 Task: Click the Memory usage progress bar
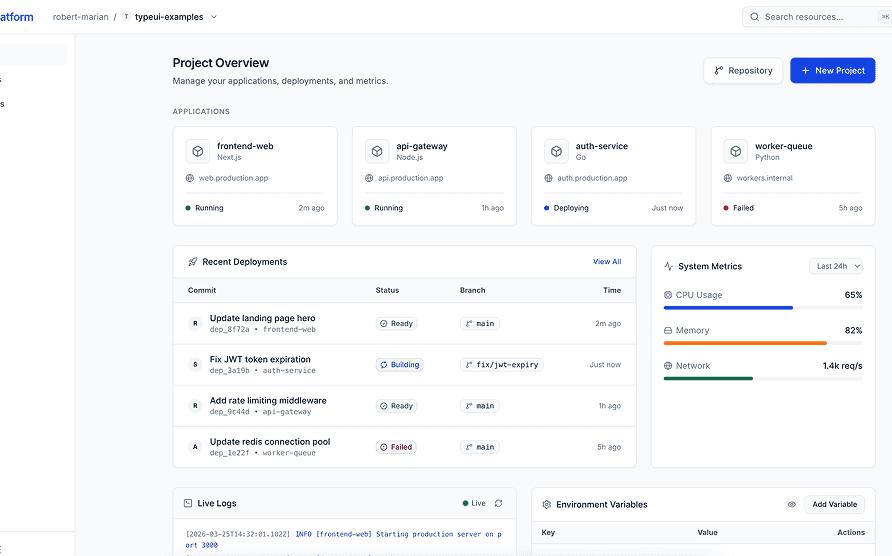tap(763, 343)
